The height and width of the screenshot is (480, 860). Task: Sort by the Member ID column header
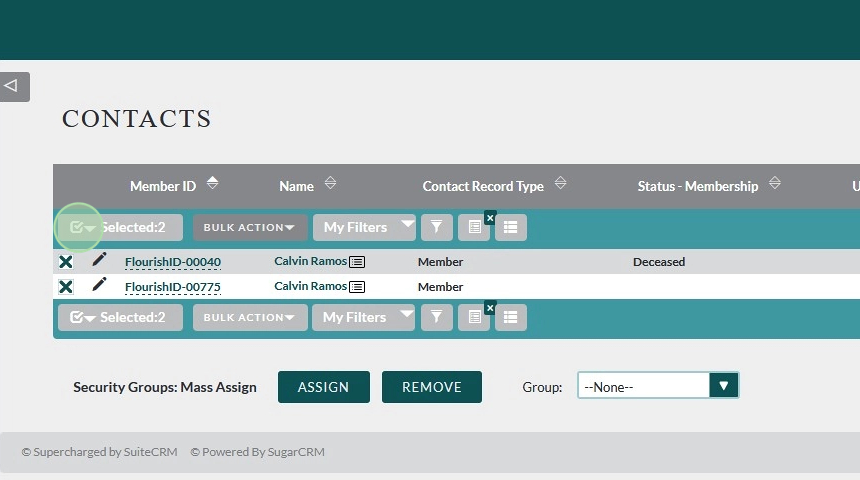pos(163,186)
